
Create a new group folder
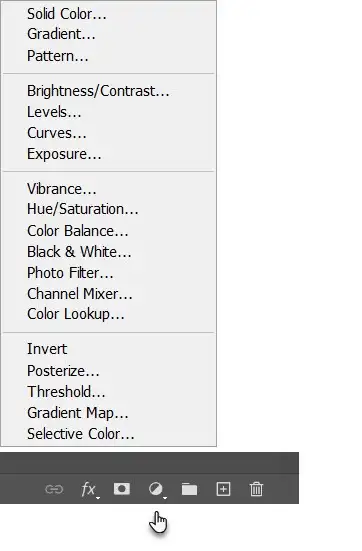point(189,489)
